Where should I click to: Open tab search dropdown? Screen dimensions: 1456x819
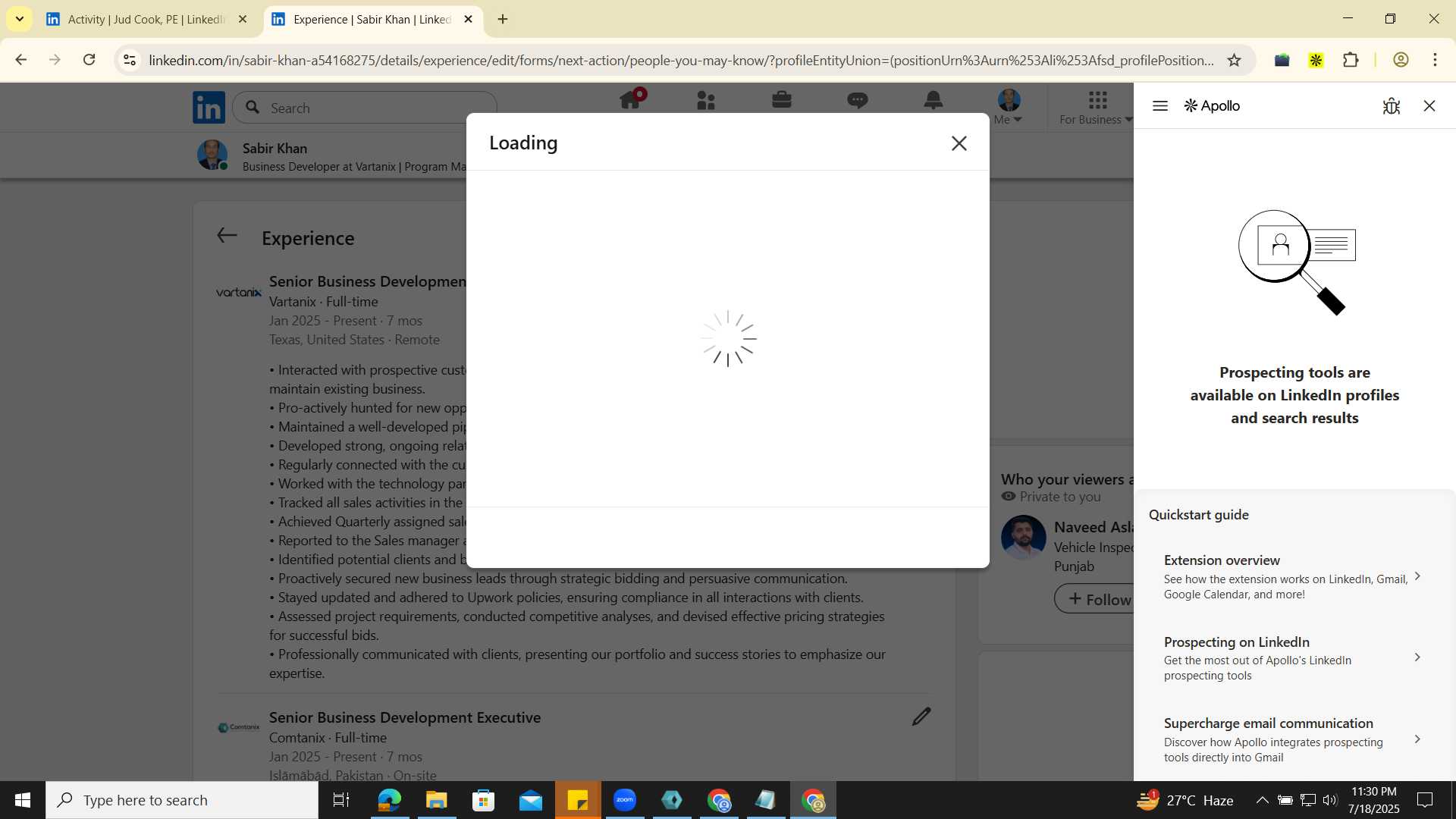point(19,20)
